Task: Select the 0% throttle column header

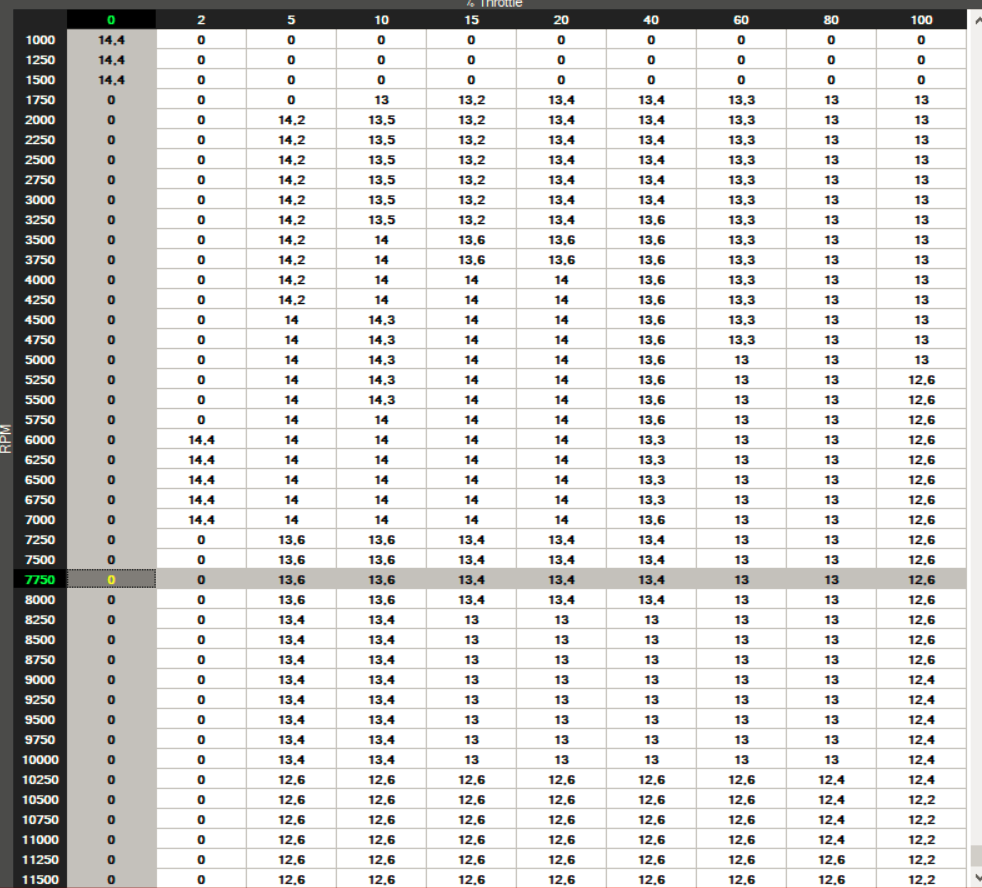Action: (x=111, y=19)
